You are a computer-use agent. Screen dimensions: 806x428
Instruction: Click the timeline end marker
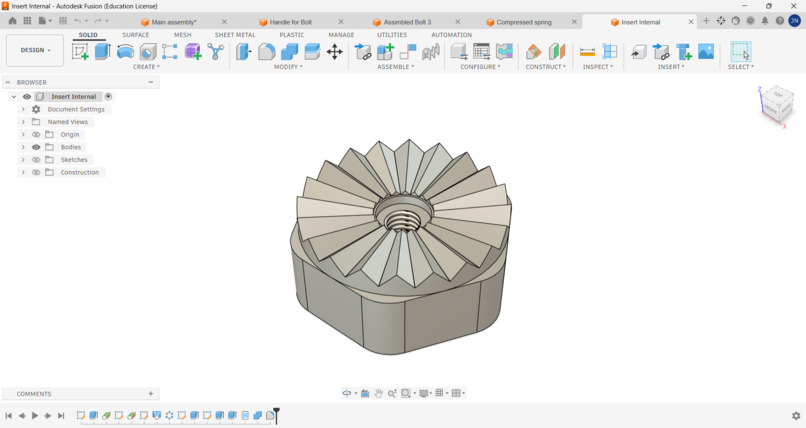(277, 415)
